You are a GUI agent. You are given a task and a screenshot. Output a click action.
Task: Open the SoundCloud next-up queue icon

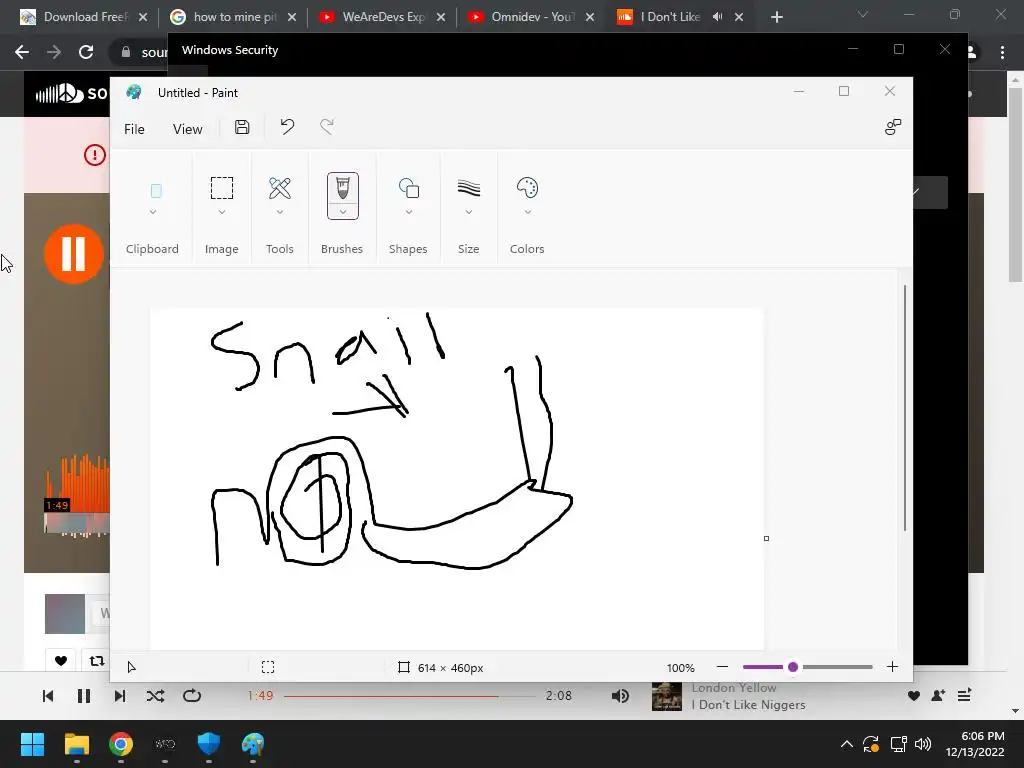tap(964, 696)
